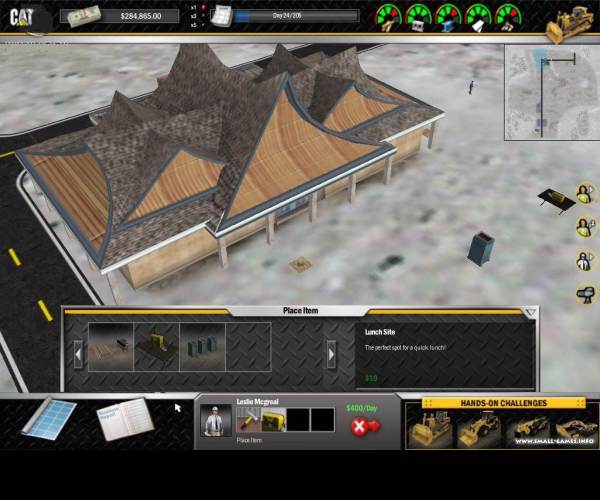Select the worker in white shirt sidebar icon
600x500 pixels.
(586, 261)
